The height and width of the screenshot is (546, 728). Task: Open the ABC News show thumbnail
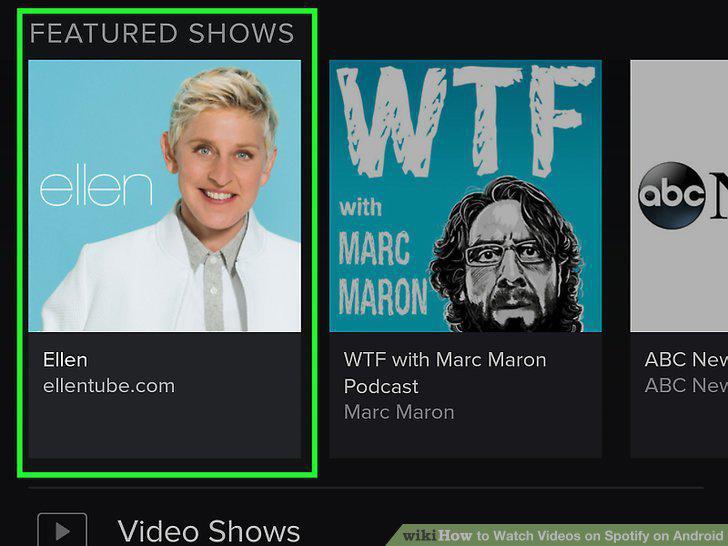point(679,195)
